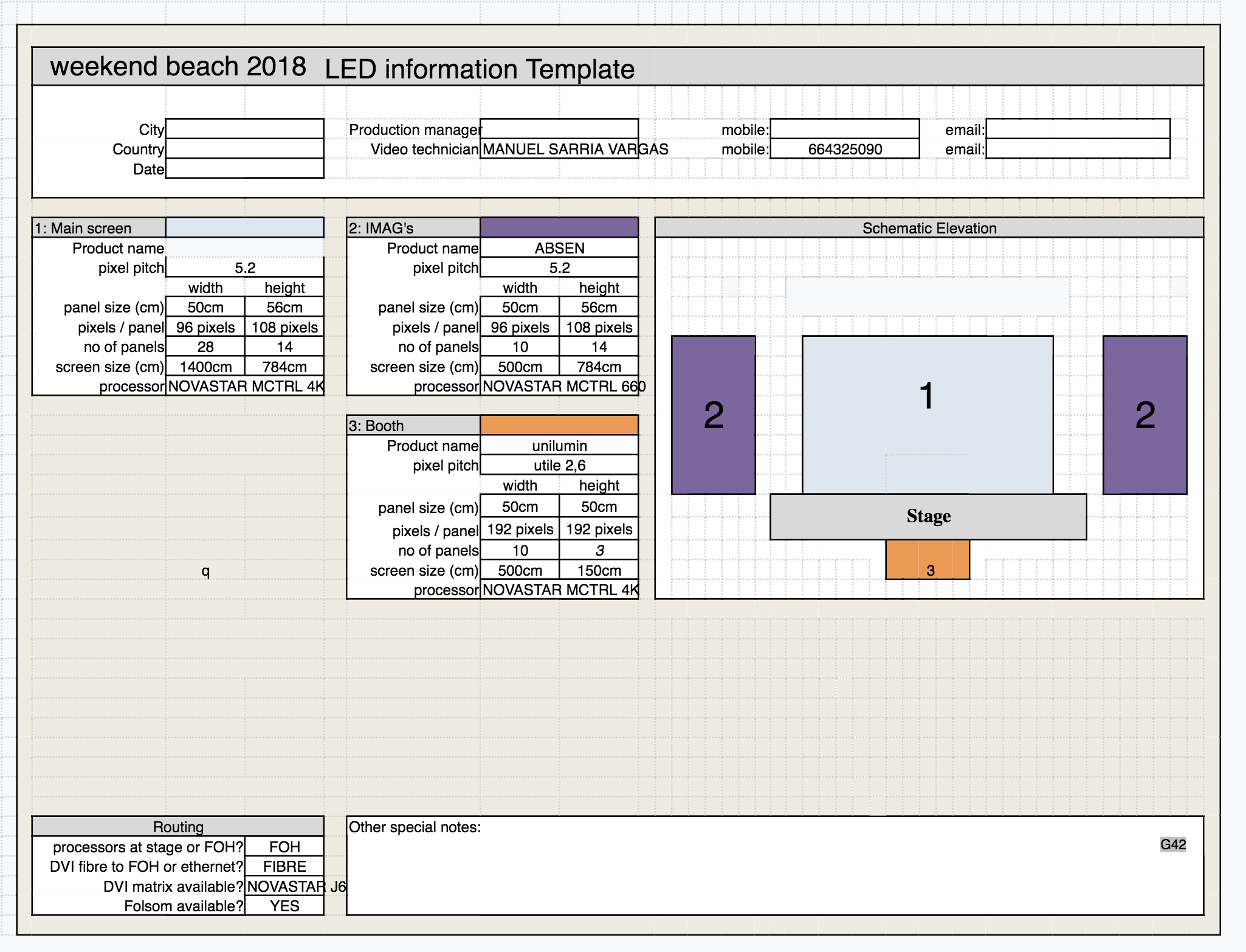Click the FOH routing answer cell
Image resolution: width=1246 pixels, height=952 pixels.
[x=284, y=847]
